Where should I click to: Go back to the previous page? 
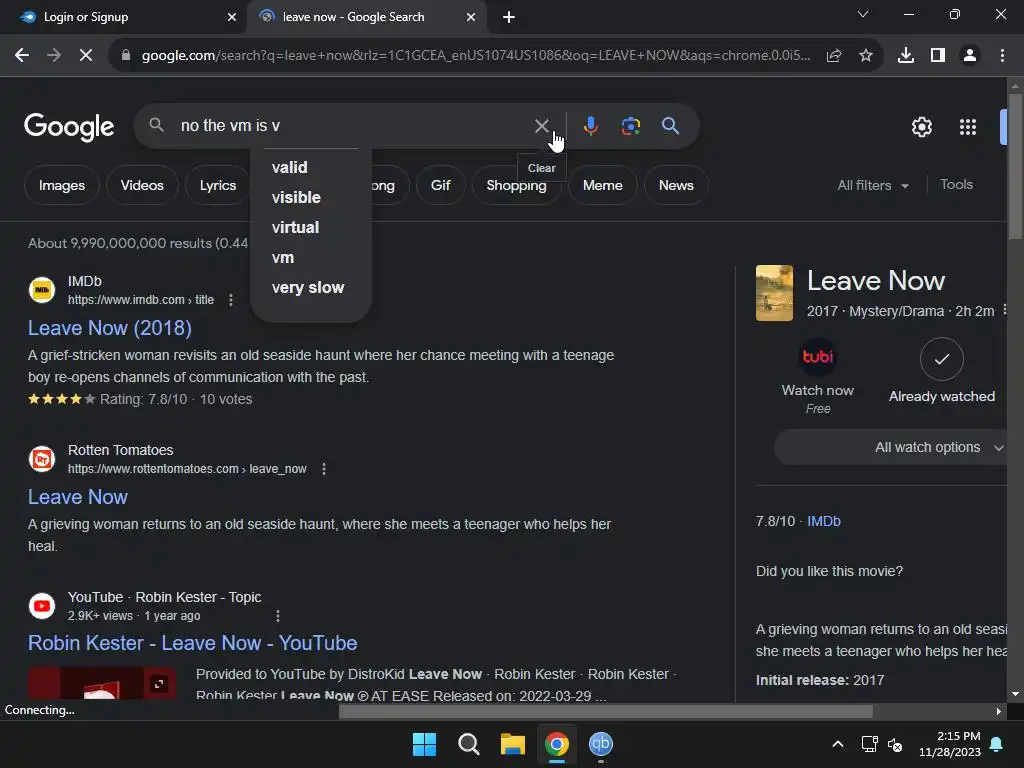click(22, 56)
